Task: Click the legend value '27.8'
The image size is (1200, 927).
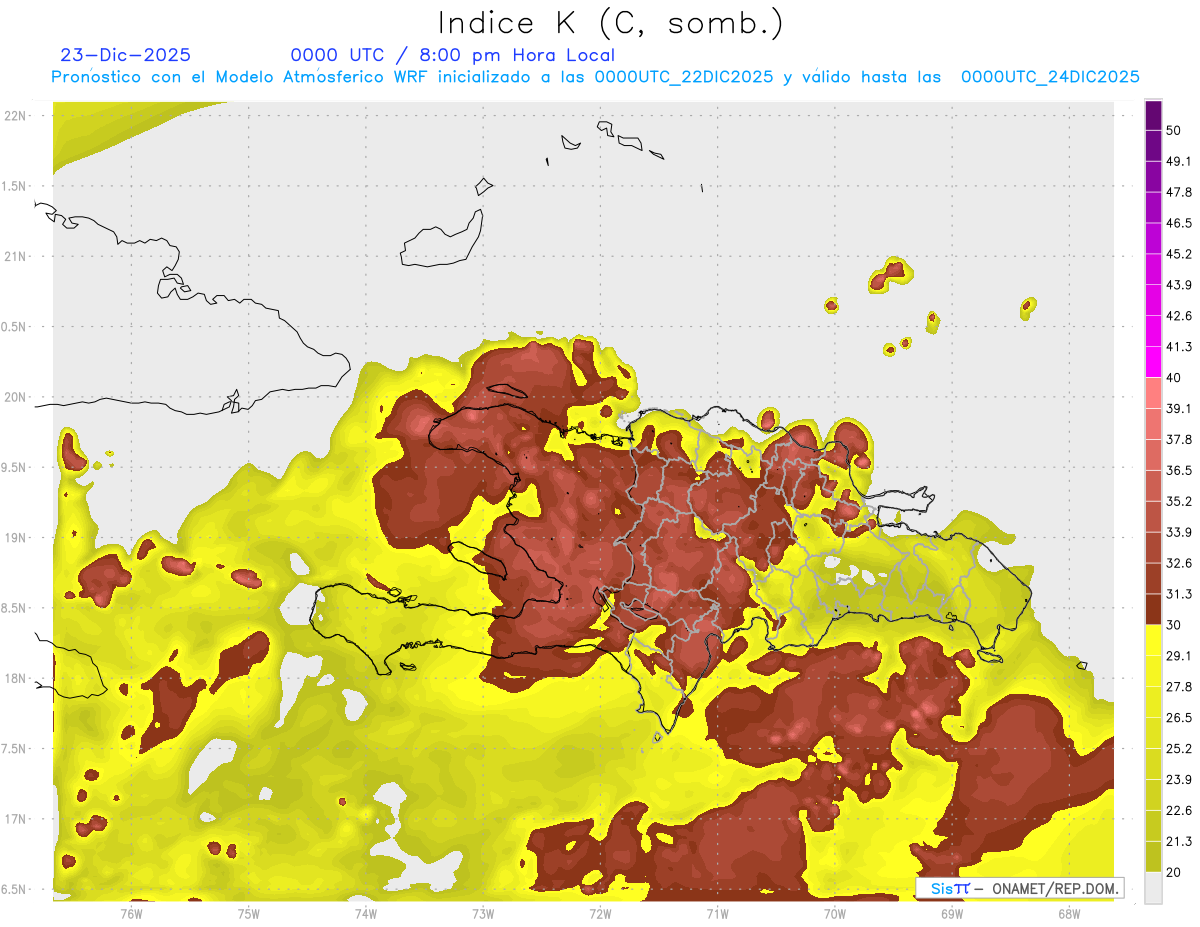Action: (1179, 687)
